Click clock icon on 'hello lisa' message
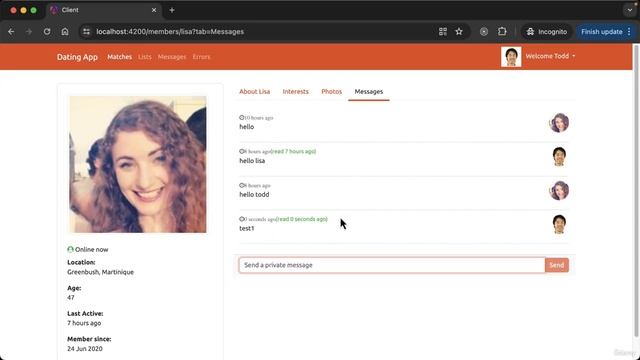This screenshot has width=640, height=360. tap(242, 151)
